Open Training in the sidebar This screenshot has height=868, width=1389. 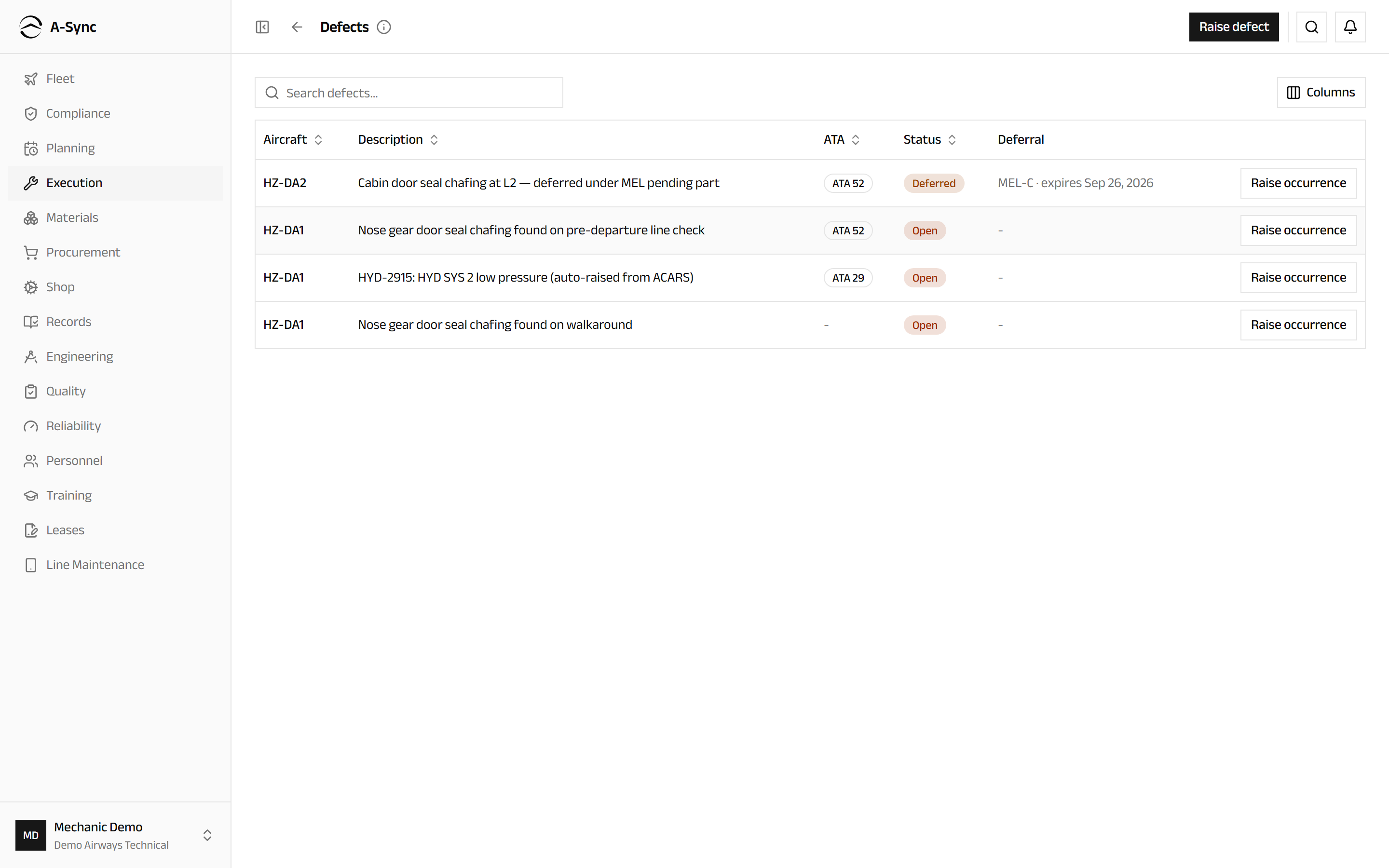[115, 495]
